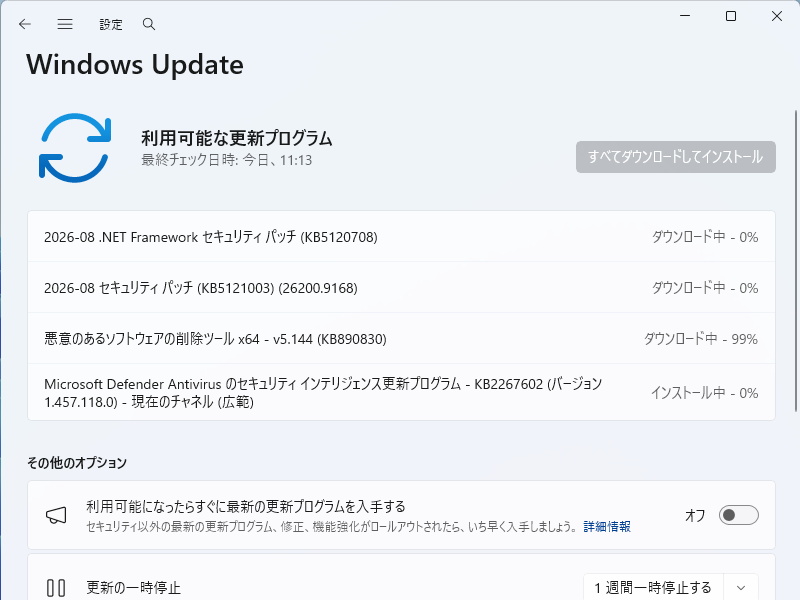Open the 詳細情報 link
800x600 pixels.
607,527
